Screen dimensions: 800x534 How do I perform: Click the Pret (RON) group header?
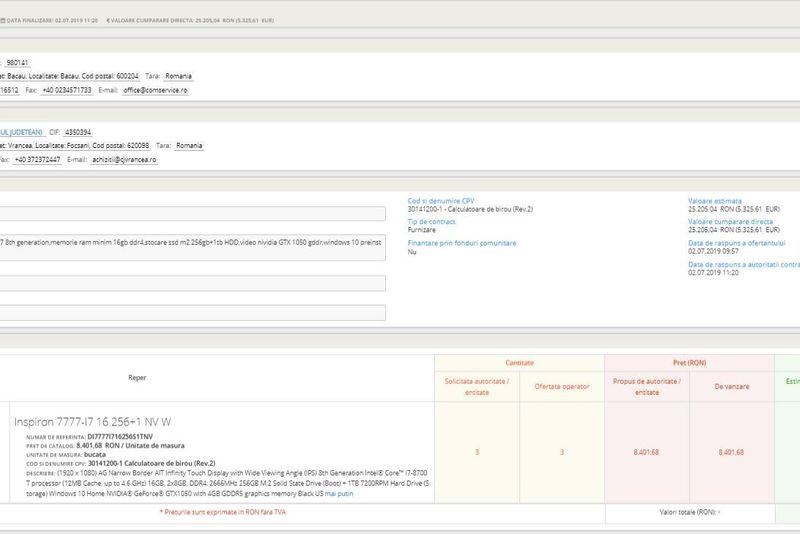tap(688, 363)
